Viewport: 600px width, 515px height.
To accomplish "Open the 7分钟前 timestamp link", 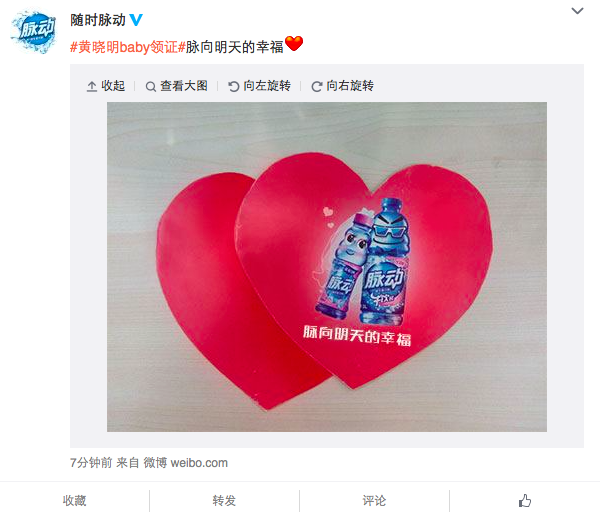I will [x=91, y=463].
